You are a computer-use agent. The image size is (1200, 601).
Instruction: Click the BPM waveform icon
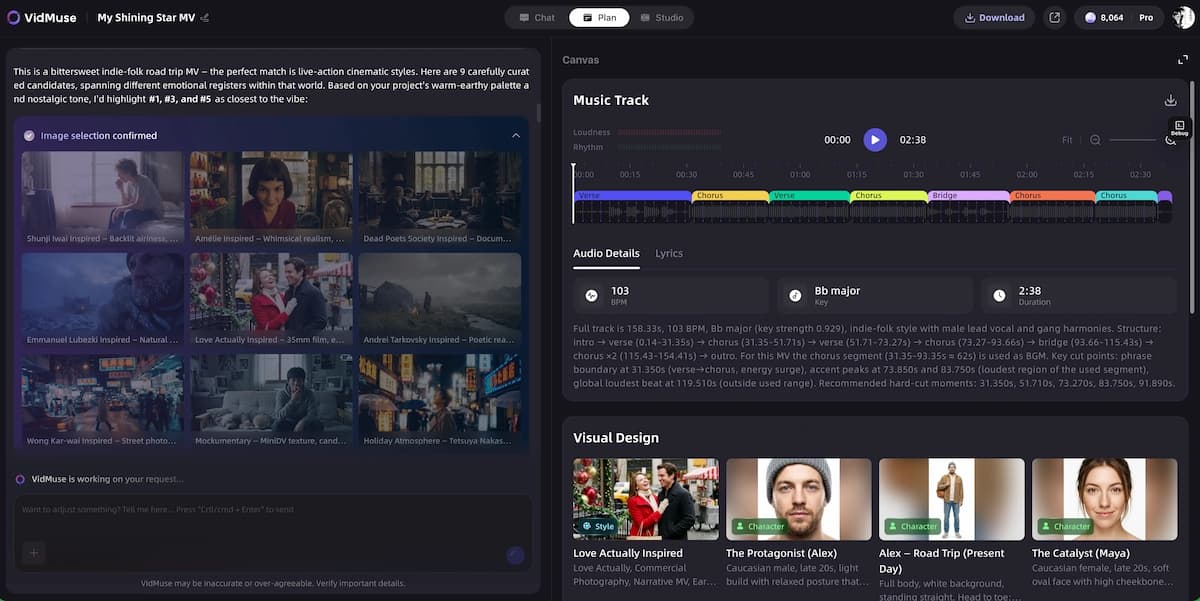click(x=591, y=296)
